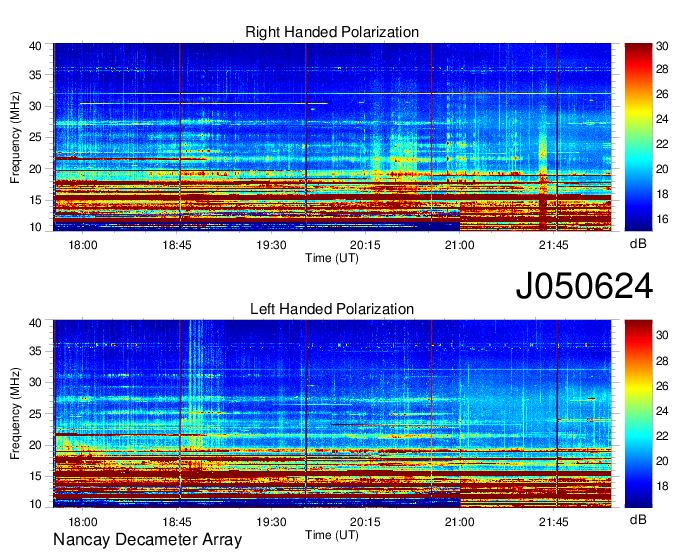Click the 40 MHz tick on the lower frequency axis
Image resolution: width=680 pixels, height=552 pixels.
coord(35,323)
